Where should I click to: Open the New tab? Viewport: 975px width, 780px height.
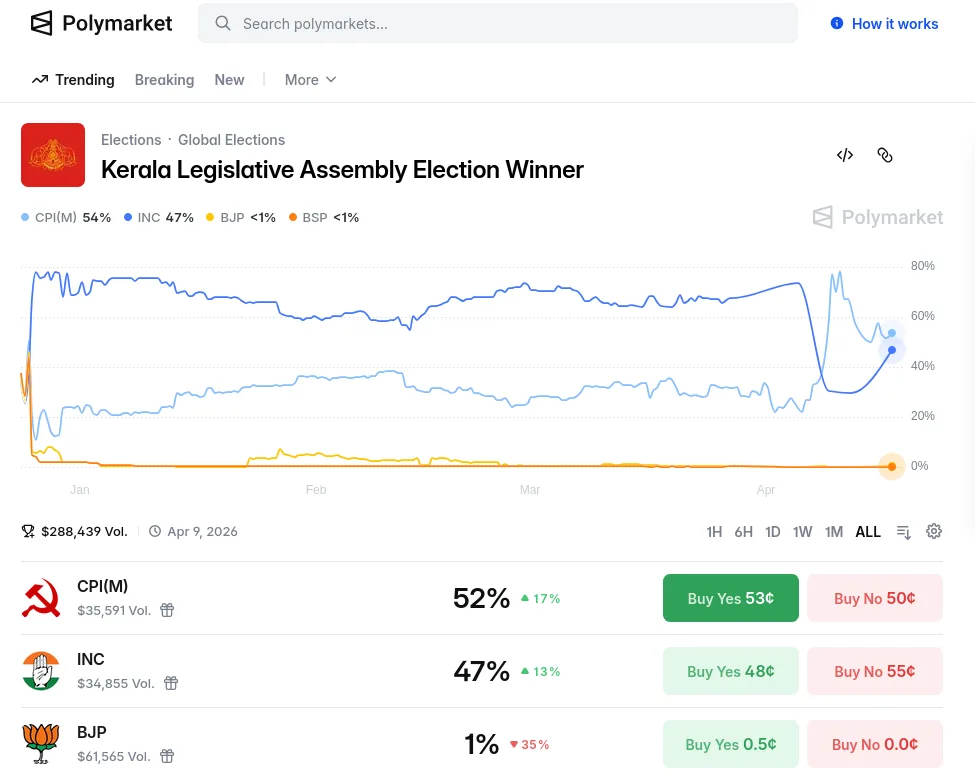[x=229, y=80]
